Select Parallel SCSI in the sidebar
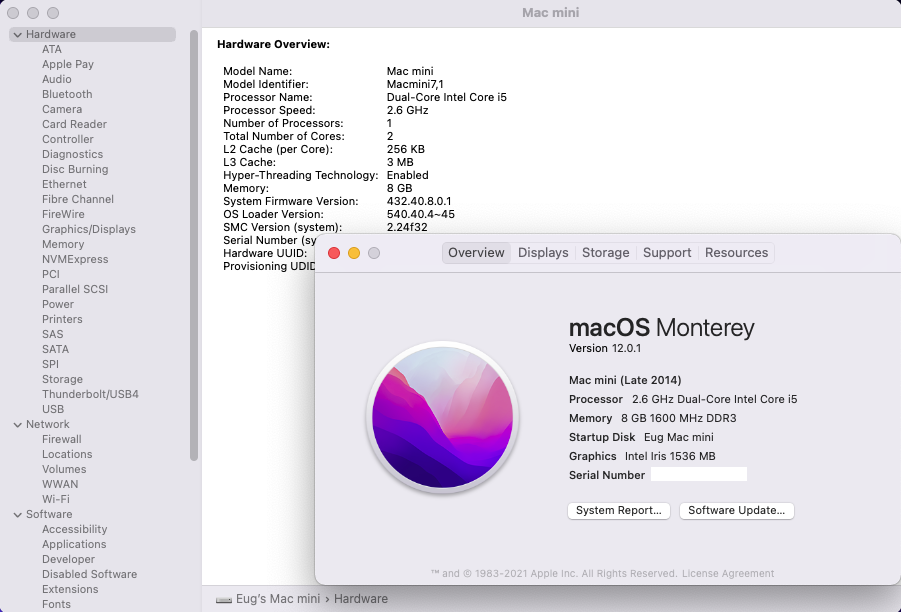 [75, 289]
